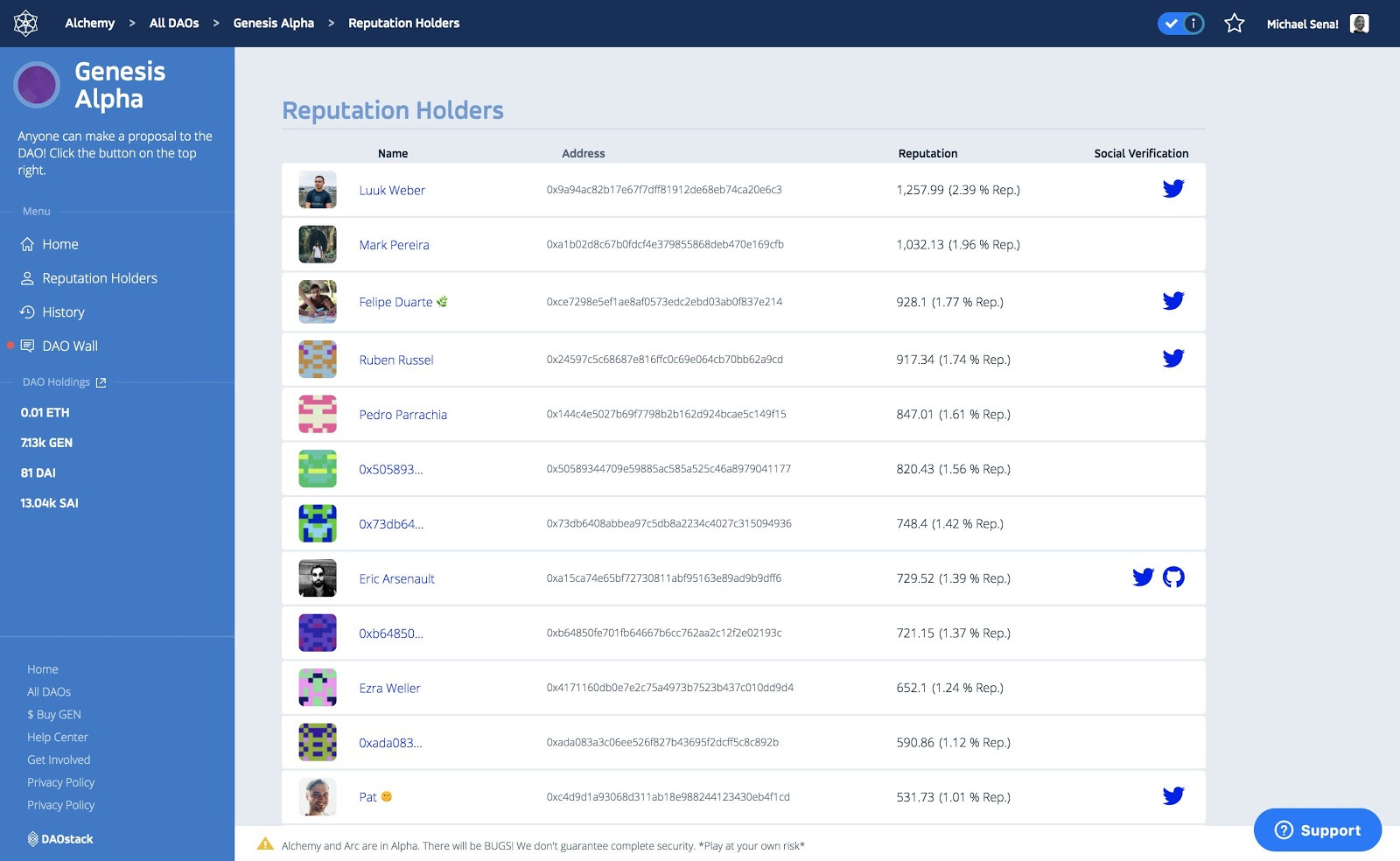
Task: Click Ezra Weller's identicon avatar
Action: [x=318, y=688]
